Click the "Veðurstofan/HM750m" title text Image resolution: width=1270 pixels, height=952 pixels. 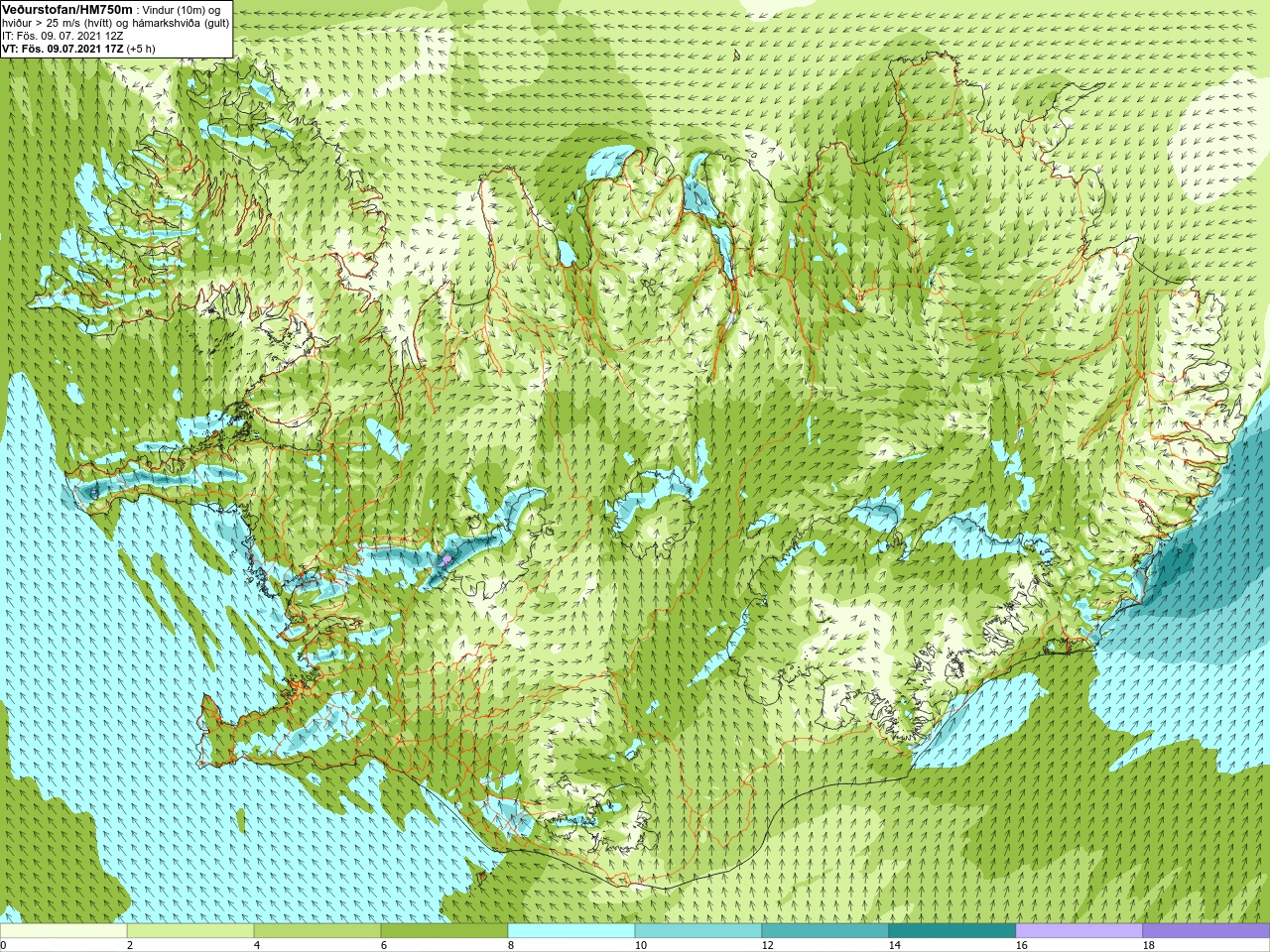click(x=66, y=9)
